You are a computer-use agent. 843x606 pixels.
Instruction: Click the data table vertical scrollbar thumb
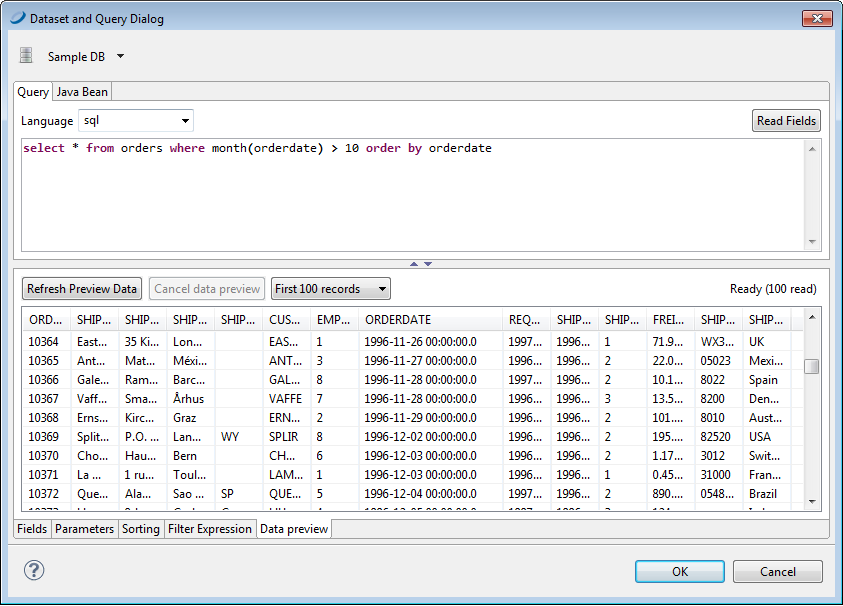[812, 366]
